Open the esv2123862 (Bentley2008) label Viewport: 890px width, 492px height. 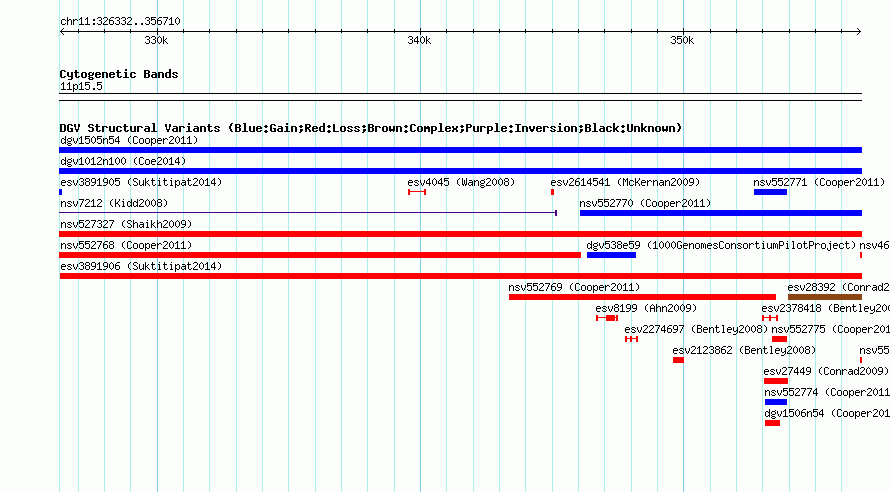744,350
